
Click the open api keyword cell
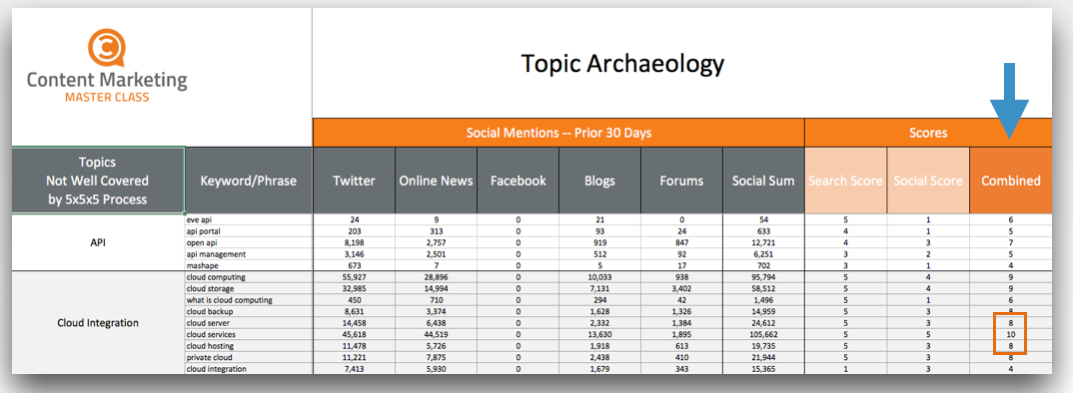pos(248,242)
